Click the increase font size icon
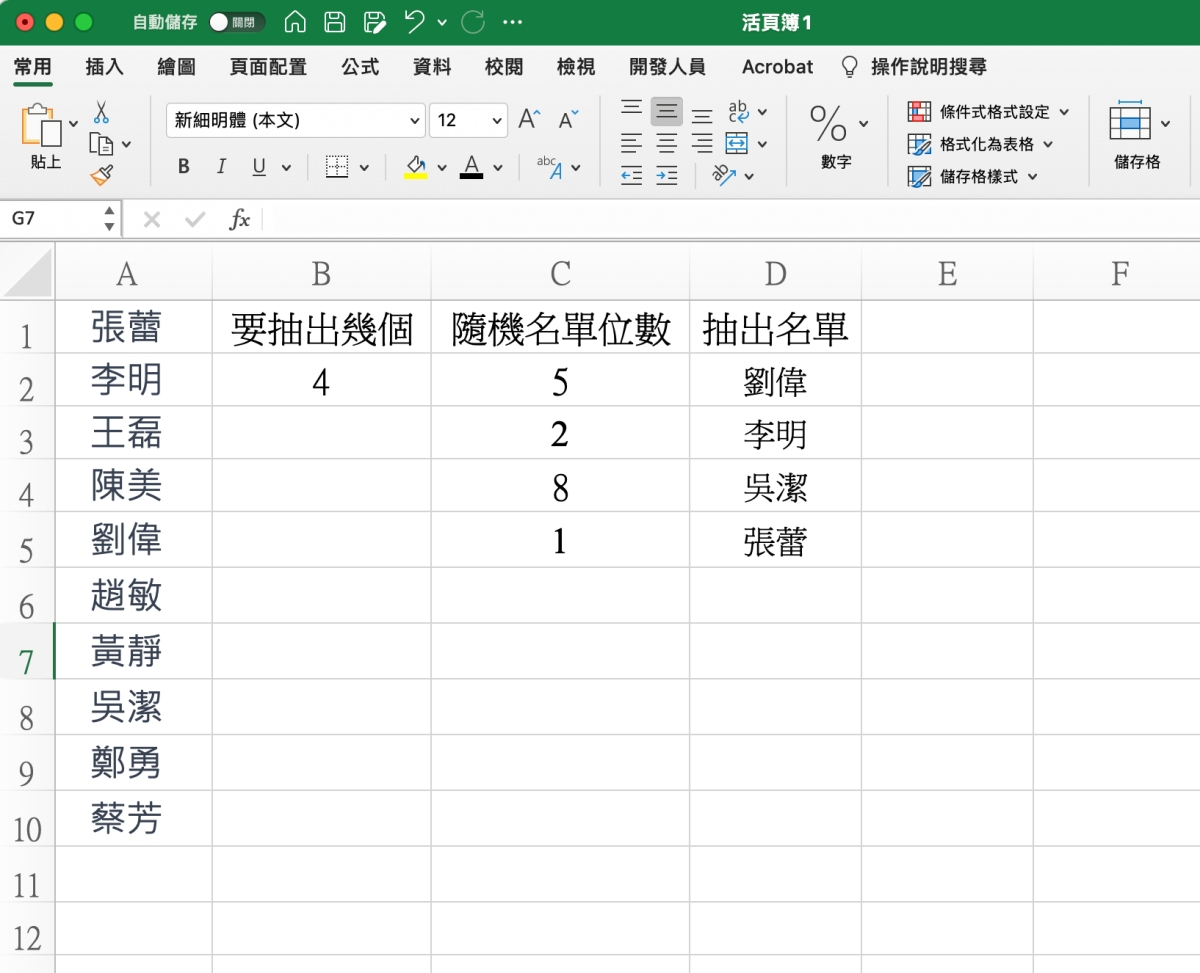The image size is (1200, 973). pyautogui.click(x=529, y=120)
